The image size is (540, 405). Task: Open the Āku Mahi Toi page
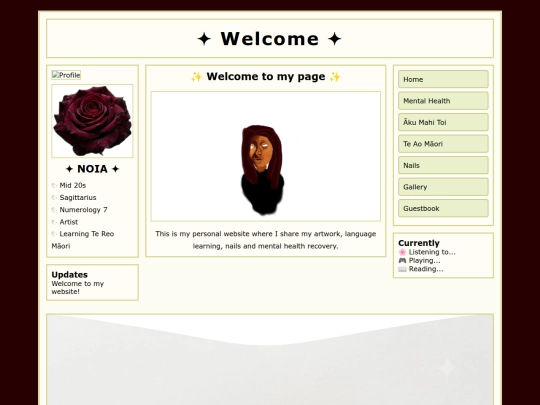pyautogui.click(x=443, y=122)
